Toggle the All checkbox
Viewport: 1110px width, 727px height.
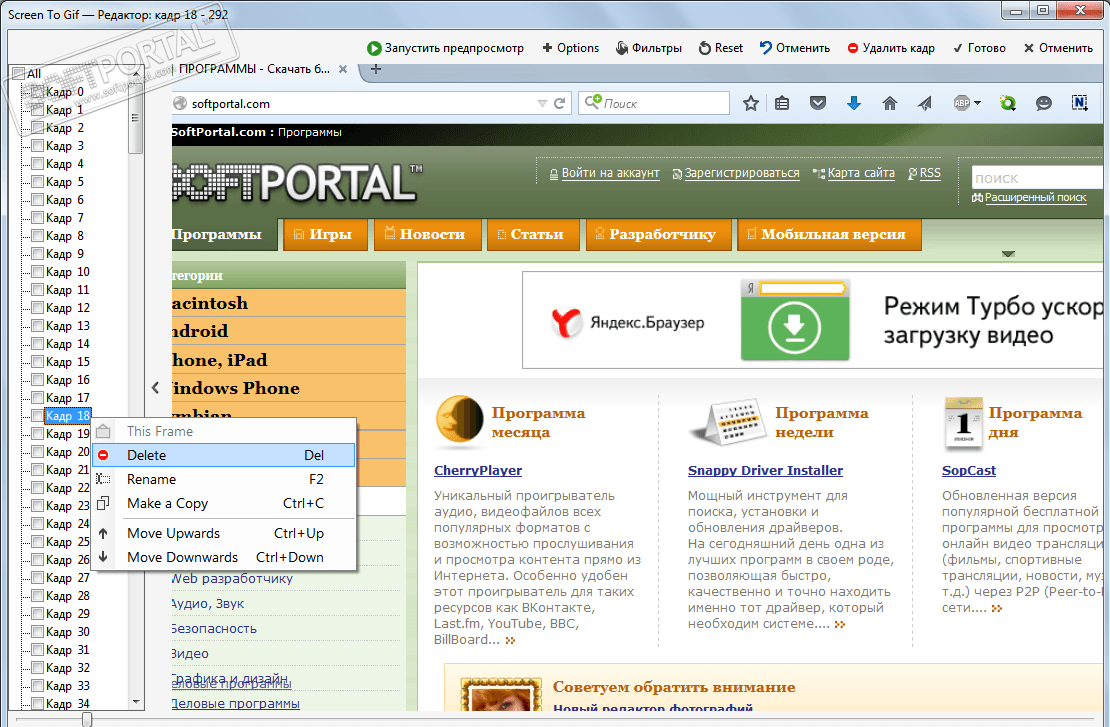(19, 74)
